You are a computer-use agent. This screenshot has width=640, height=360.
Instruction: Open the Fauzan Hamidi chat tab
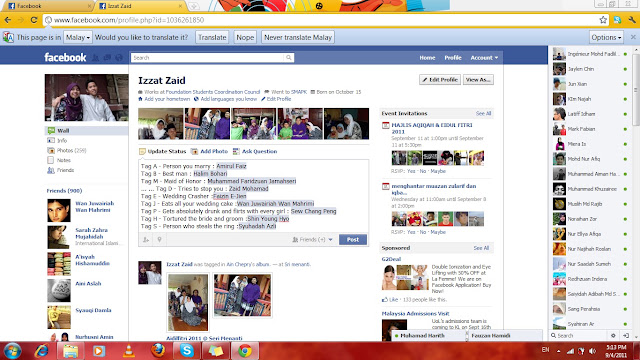(x=504, y=336)
